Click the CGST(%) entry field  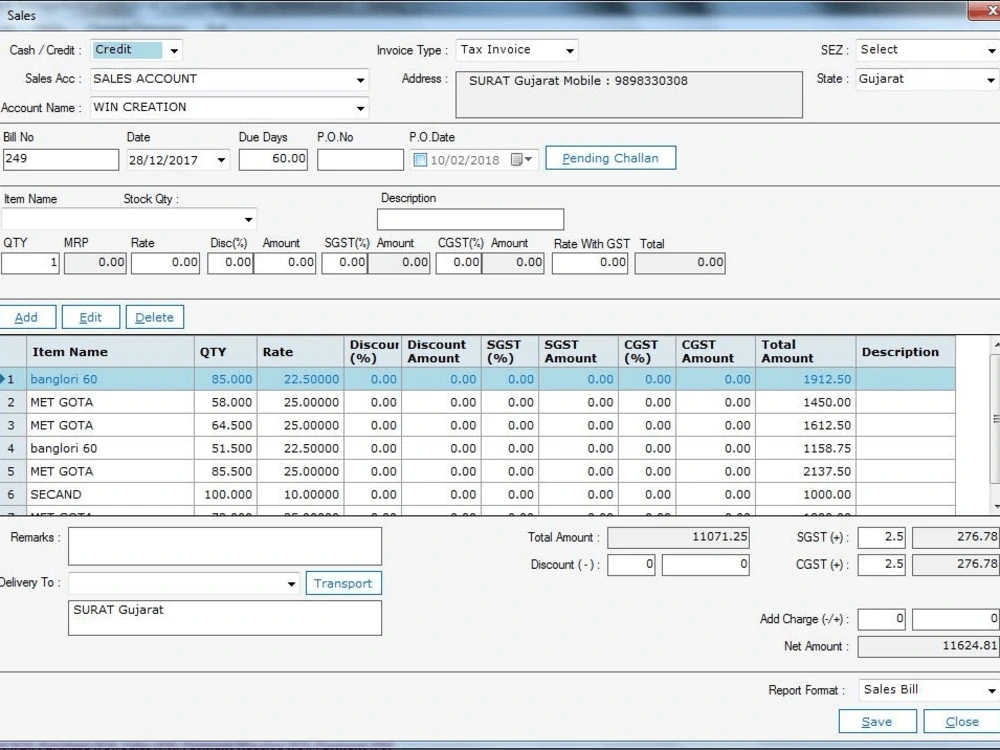pos(459,263)
